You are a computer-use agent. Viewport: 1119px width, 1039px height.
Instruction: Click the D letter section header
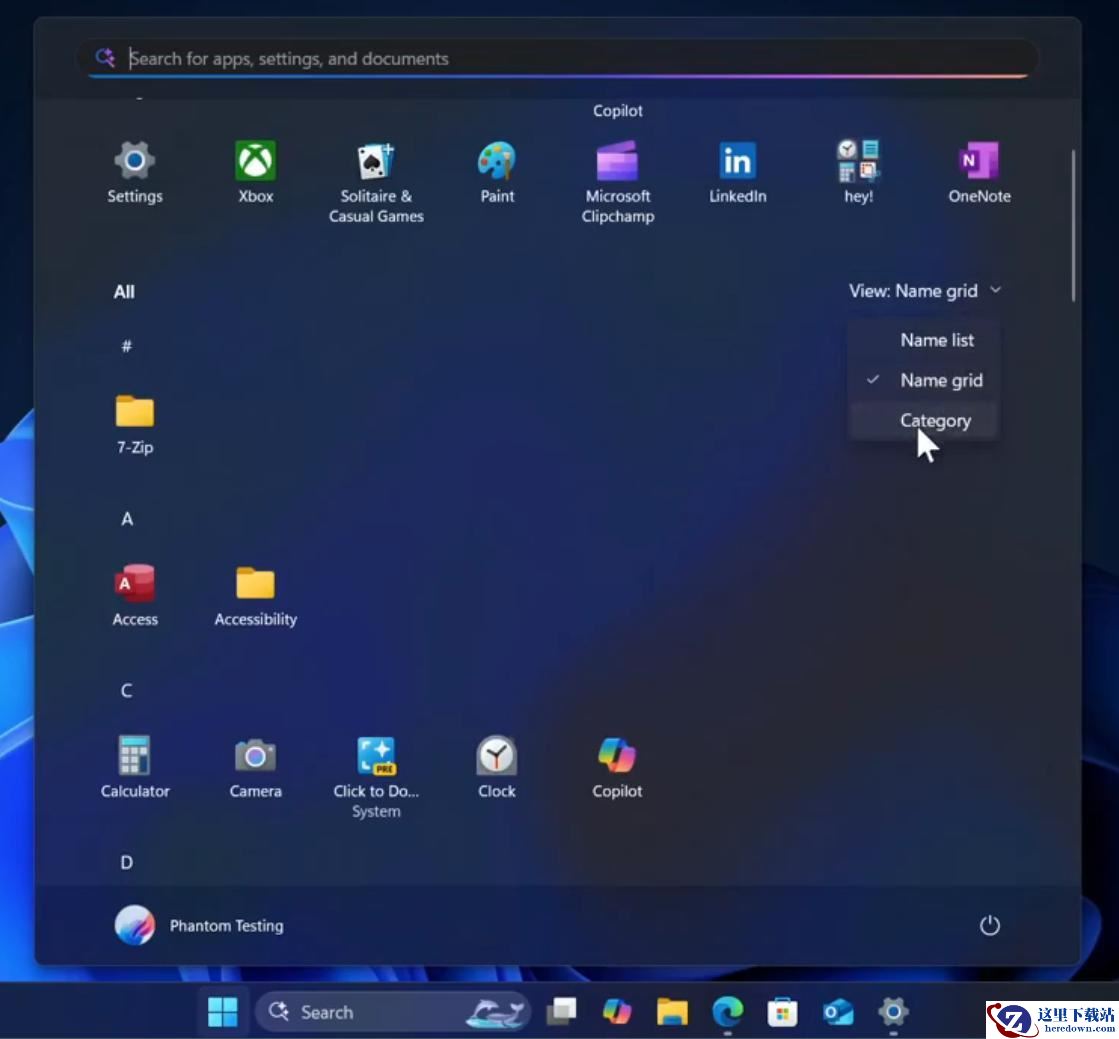pos(126,863)
